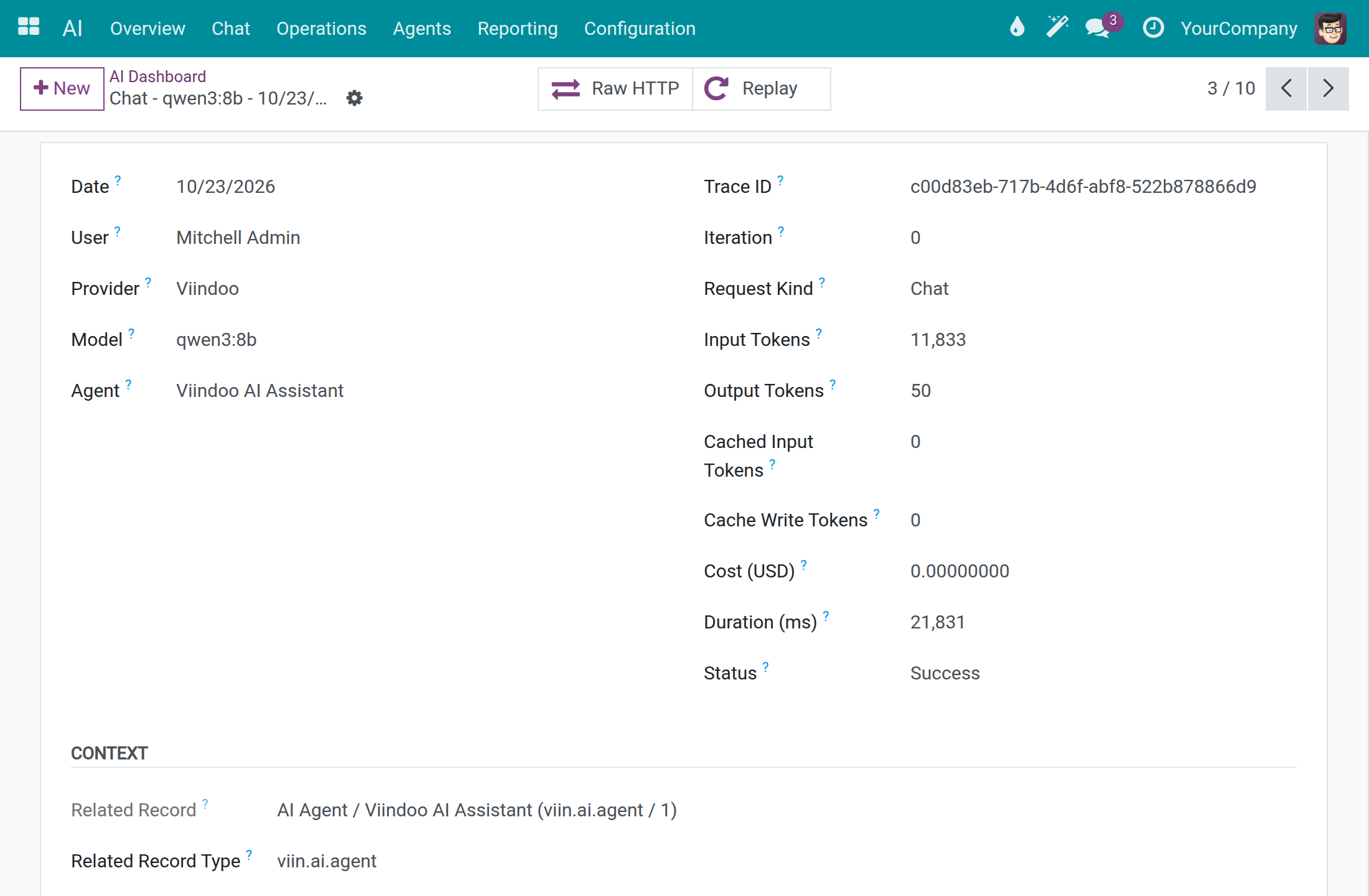Click the Mitchell Admin user value
Viewport: 1369px width, 896px height.
(238, 238)
